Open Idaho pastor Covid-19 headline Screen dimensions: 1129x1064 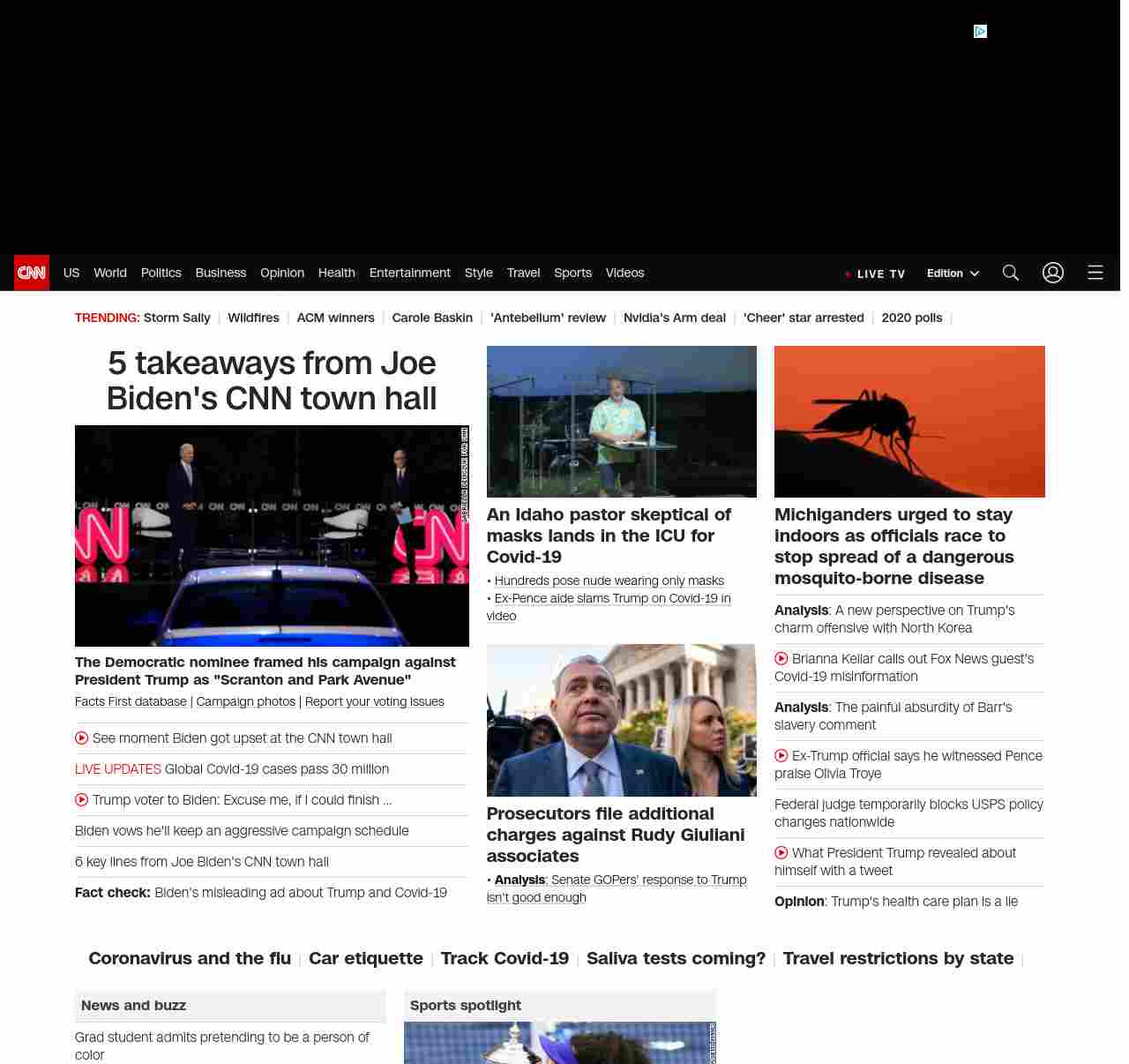coord(609,536)
